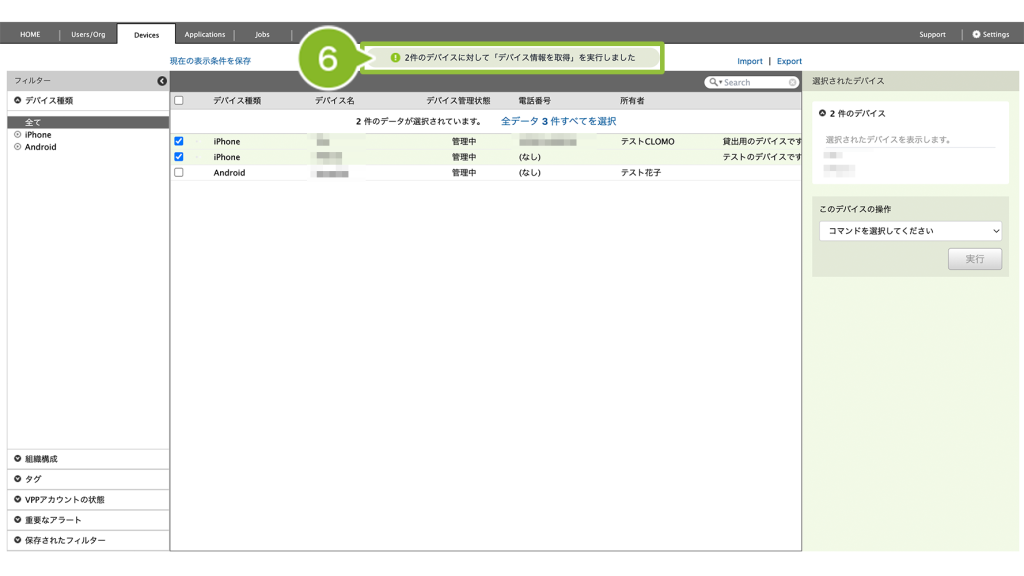Click the 全データ 3 件すべてを選択 link
The image size is (1024, 576).
(x=558, y=121)
